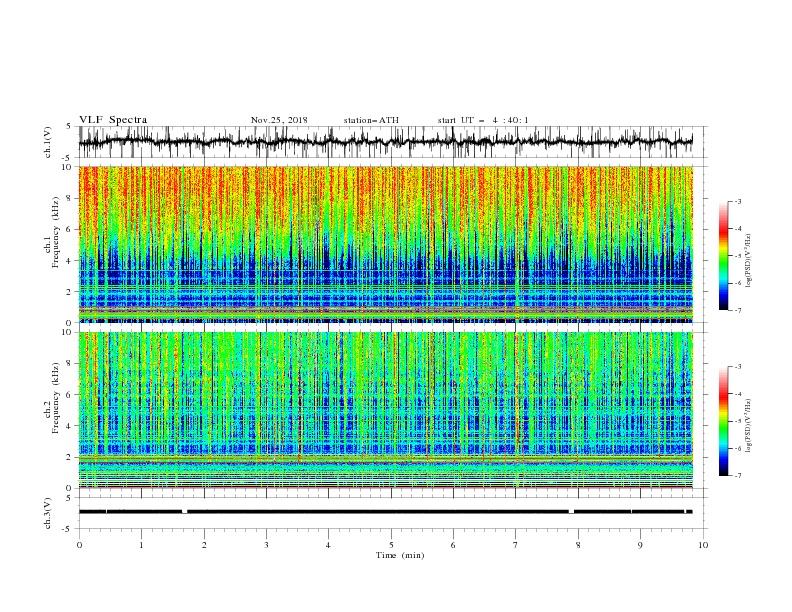
Task: Click the gap in ch.3 bar before minute 2
Action: tap(184, 512)
